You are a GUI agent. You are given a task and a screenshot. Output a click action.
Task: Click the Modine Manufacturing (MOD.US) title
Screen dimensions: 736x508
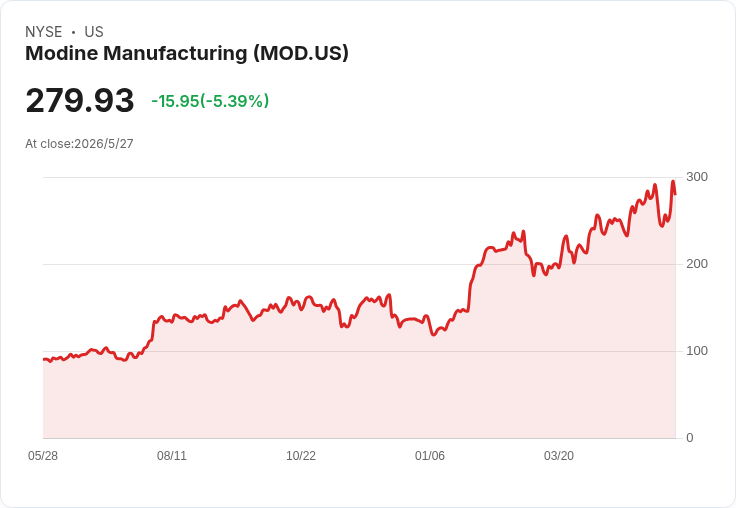click(187, 53)
